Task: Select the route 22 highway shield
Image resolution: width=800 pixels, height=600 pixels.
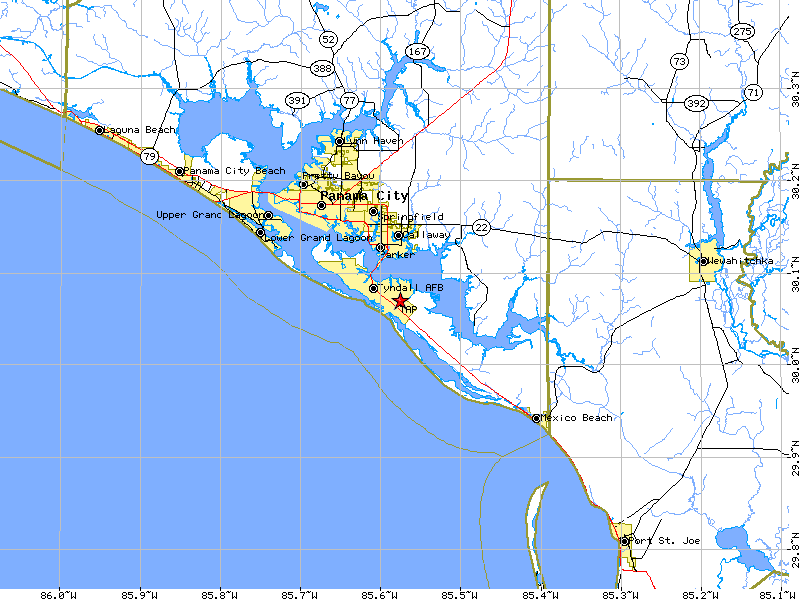Action: (481, 227)
